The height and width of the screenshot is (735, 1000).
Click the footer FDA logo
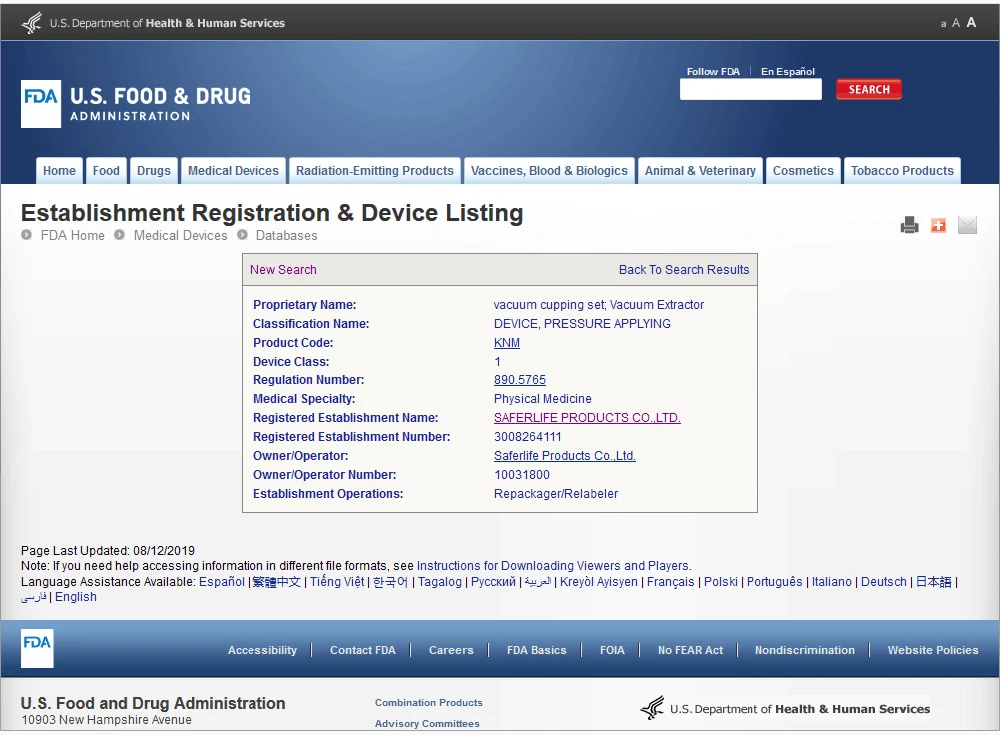[x=37, y=648]
